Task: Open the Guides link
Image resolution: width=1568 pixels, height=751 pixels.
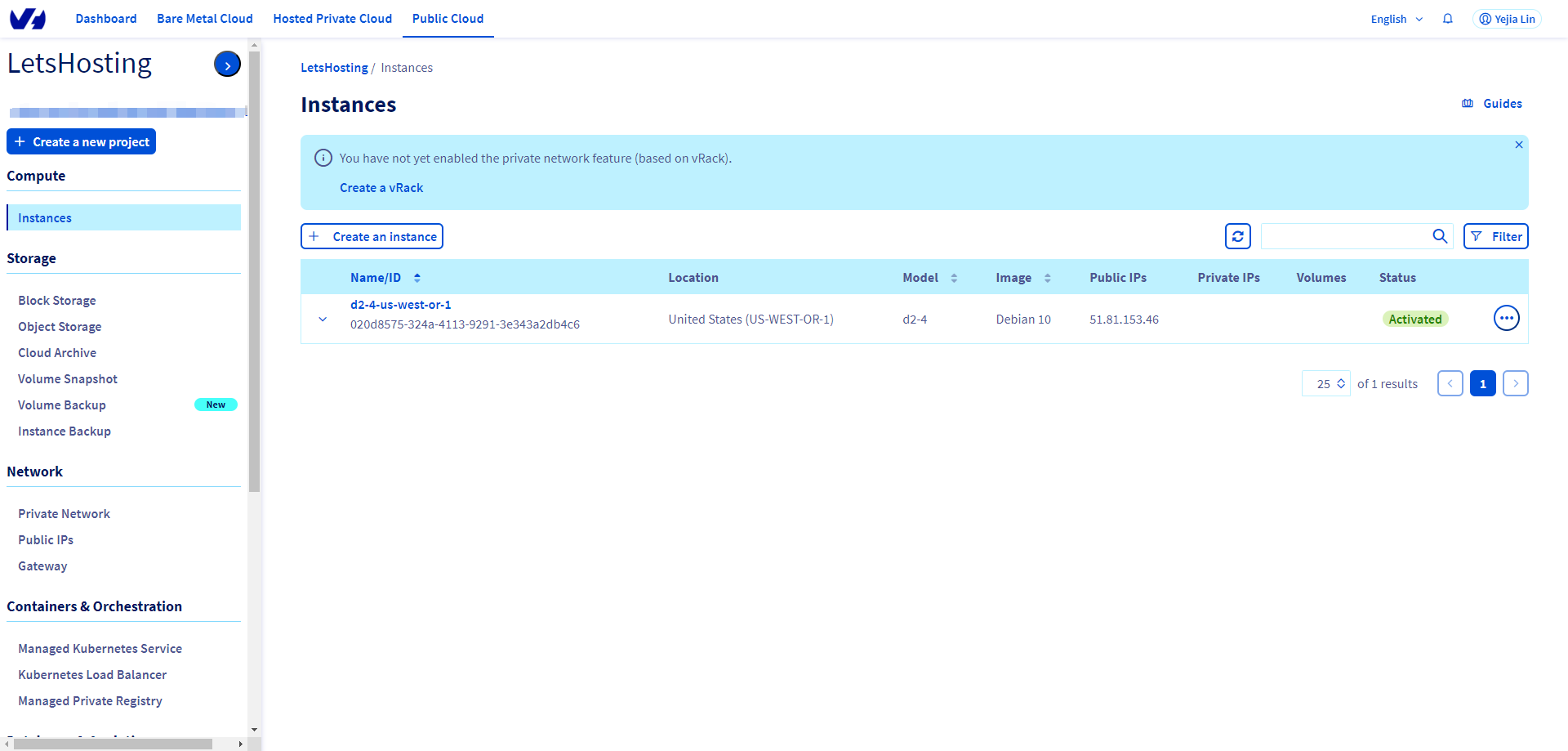Action: click(x=1503, y=104)
